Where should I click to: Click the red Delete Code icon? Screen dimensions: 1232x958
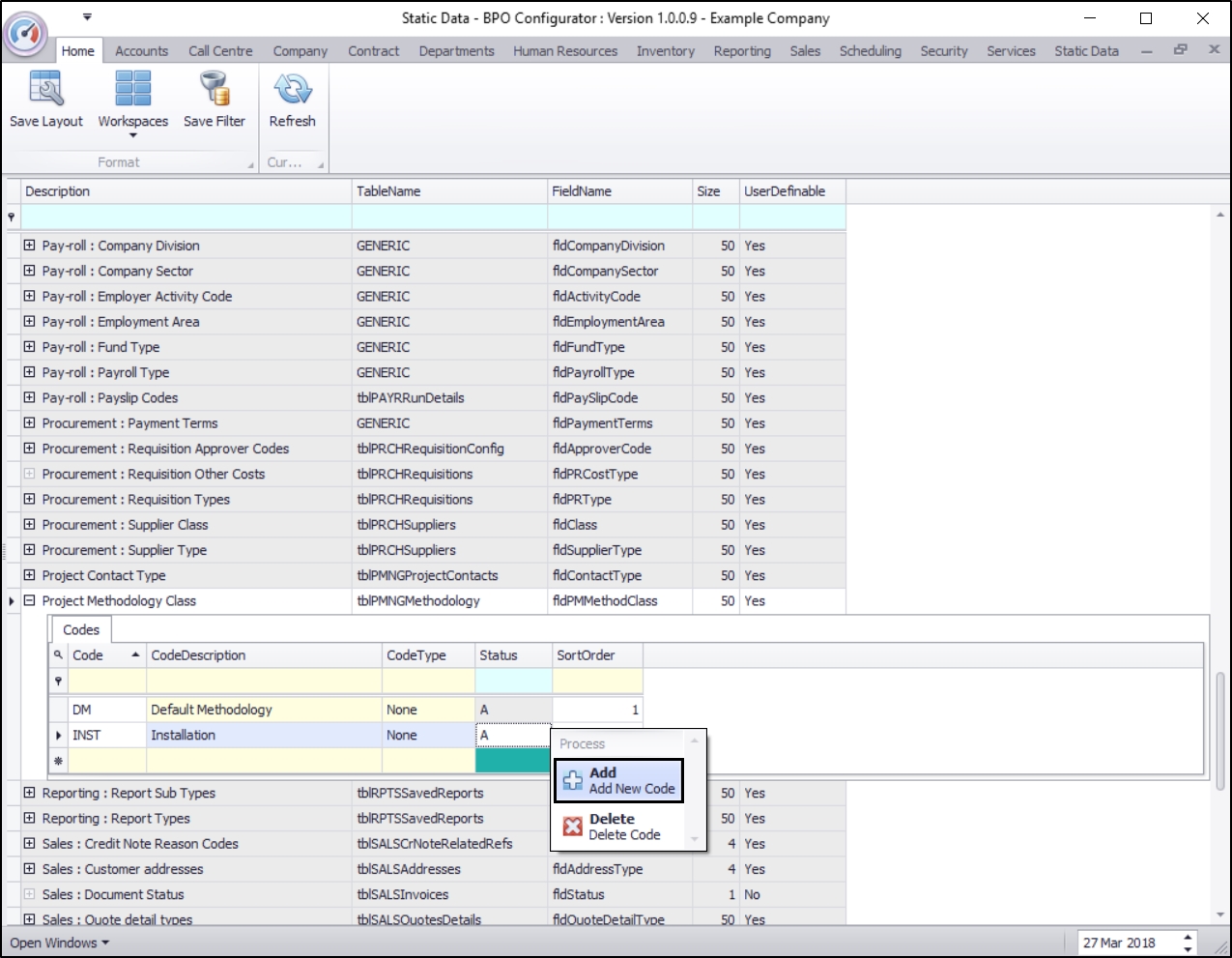tap(573, 827)
